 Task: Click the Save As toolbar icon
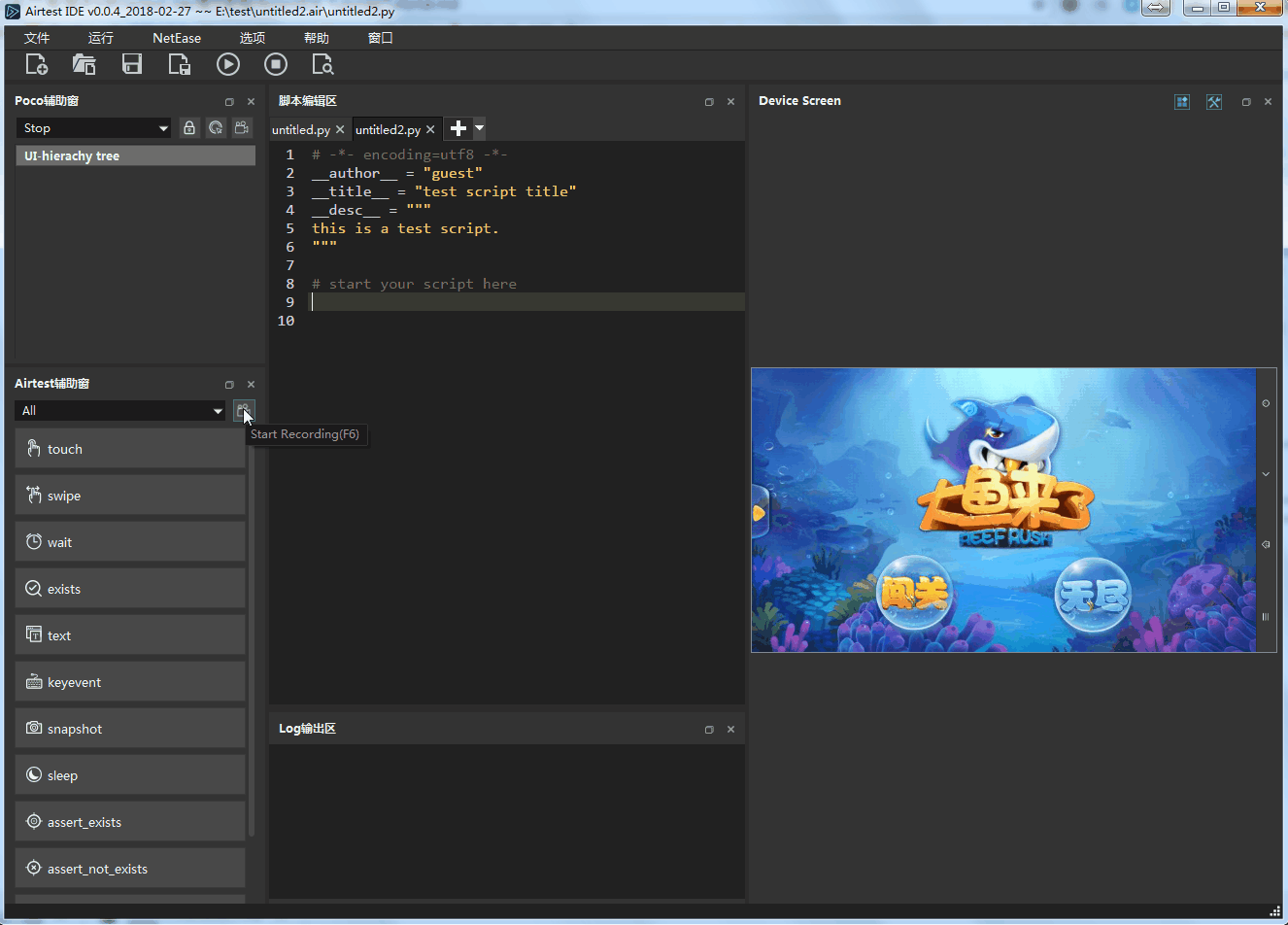click(180, 64)
